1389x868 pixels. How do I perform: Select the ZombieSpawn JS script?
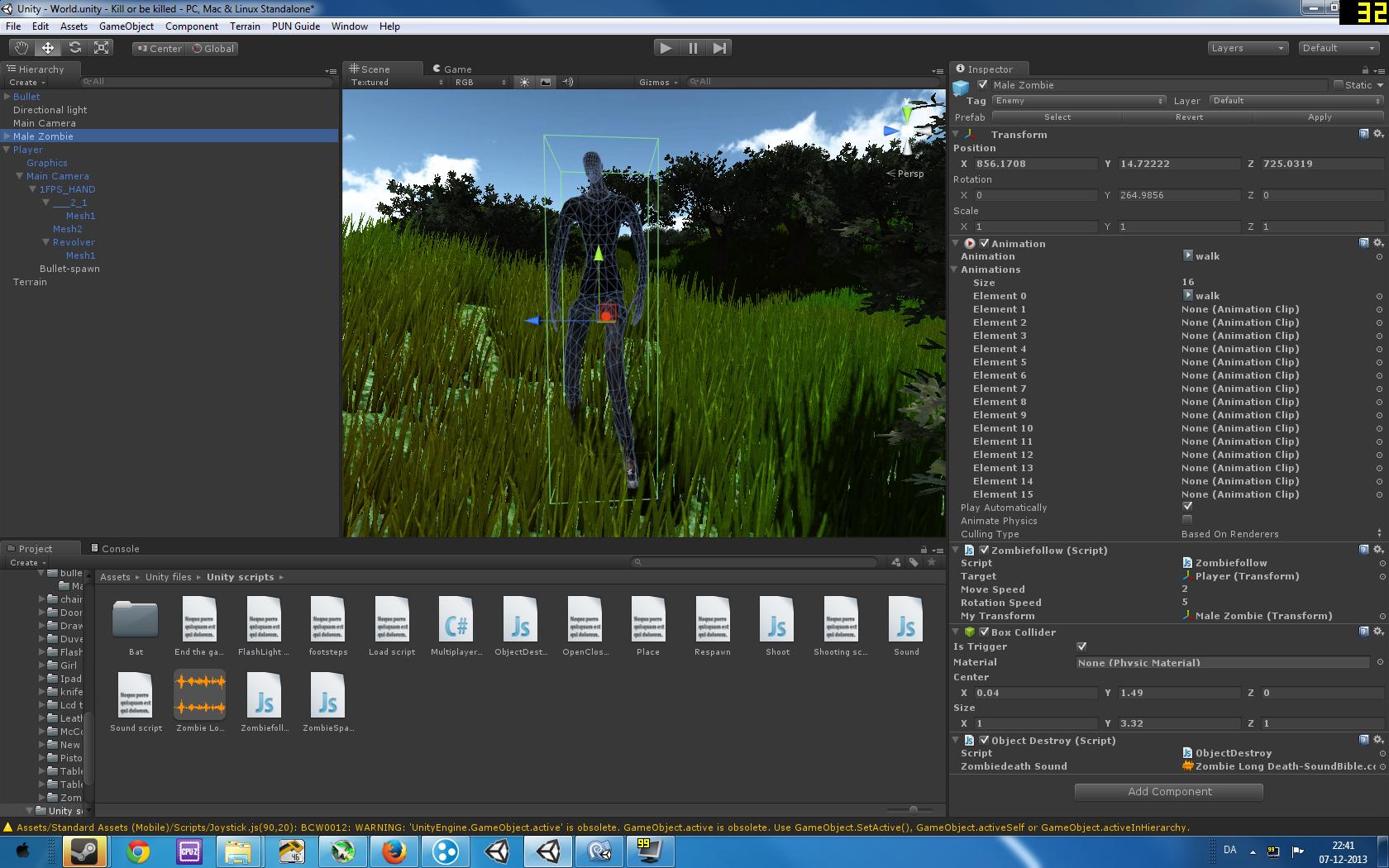(328, 703)
